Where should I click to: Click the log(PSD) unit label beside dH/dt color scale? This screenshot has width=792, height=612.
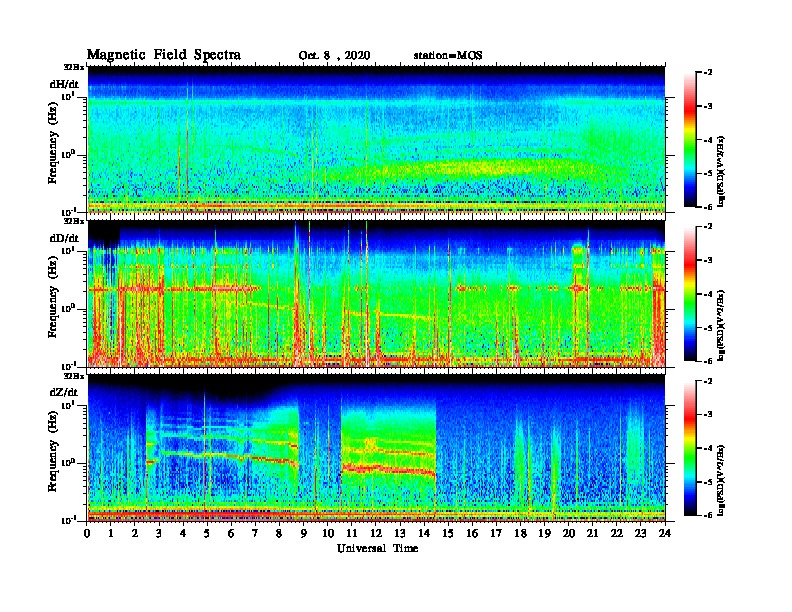722,171
